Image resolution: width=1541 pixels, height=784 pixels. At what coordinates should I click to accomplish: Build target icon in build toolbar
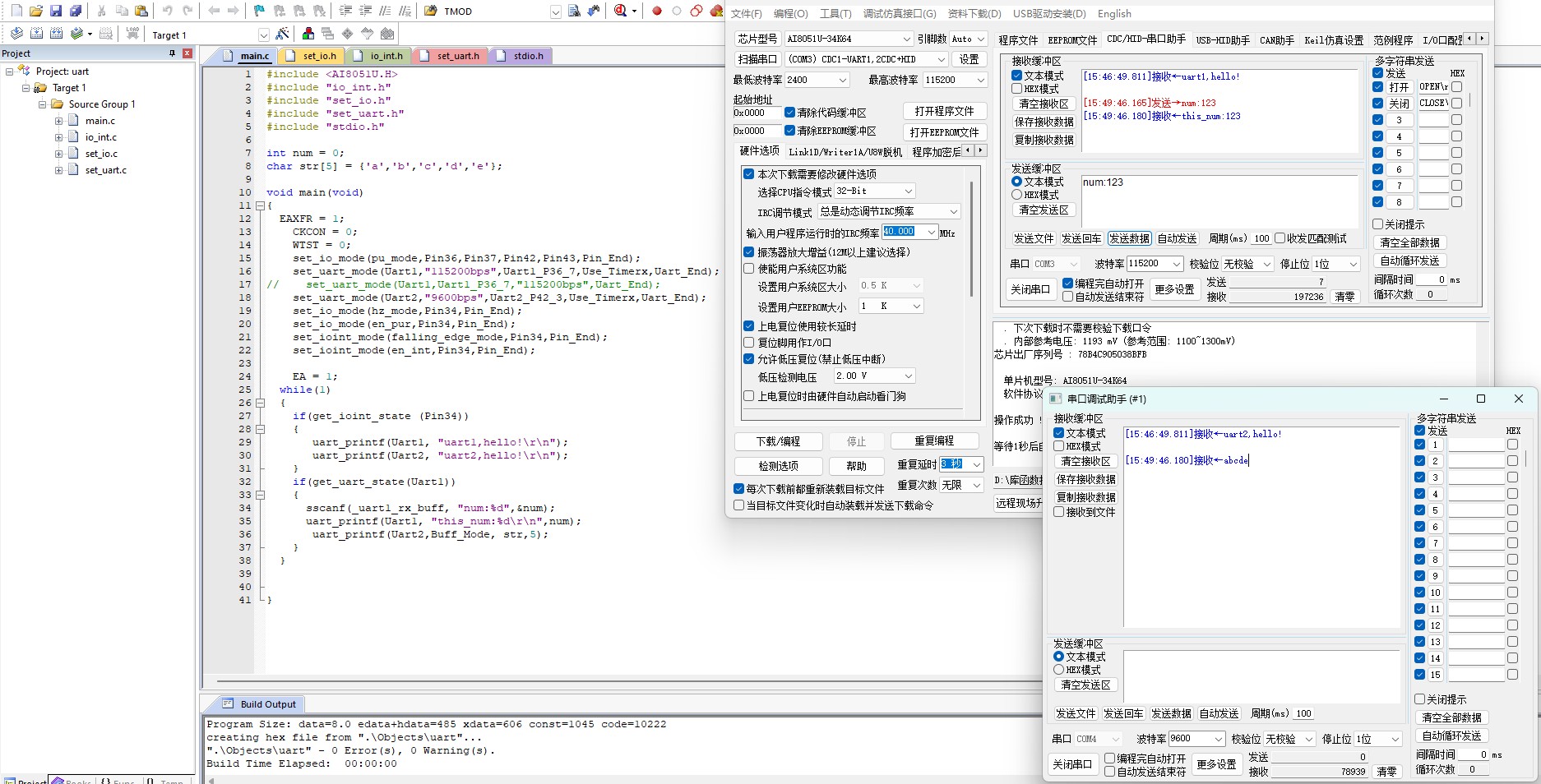[36, 34]
